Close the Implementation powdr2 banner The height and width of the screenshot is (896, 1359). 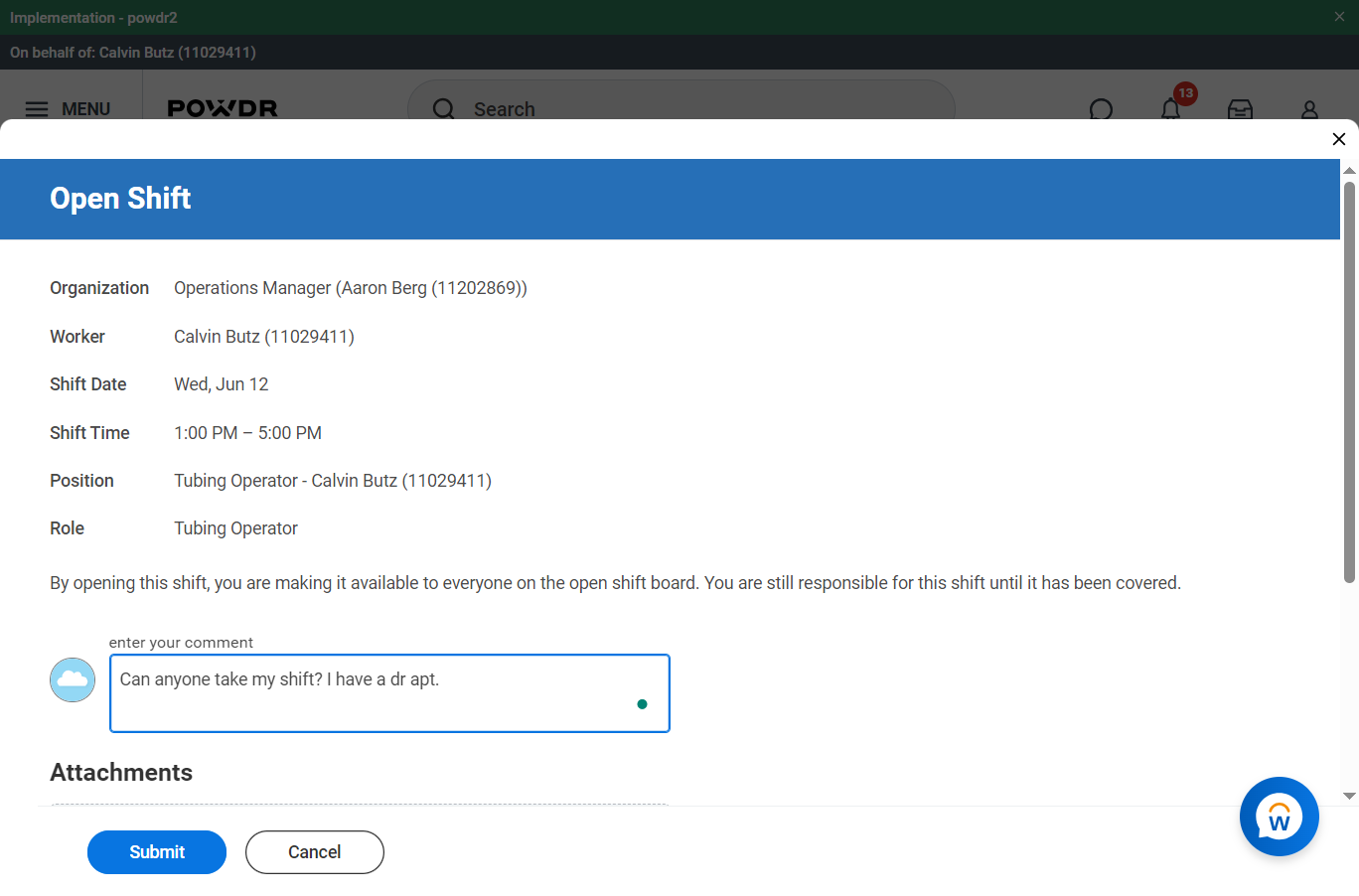1339,17
